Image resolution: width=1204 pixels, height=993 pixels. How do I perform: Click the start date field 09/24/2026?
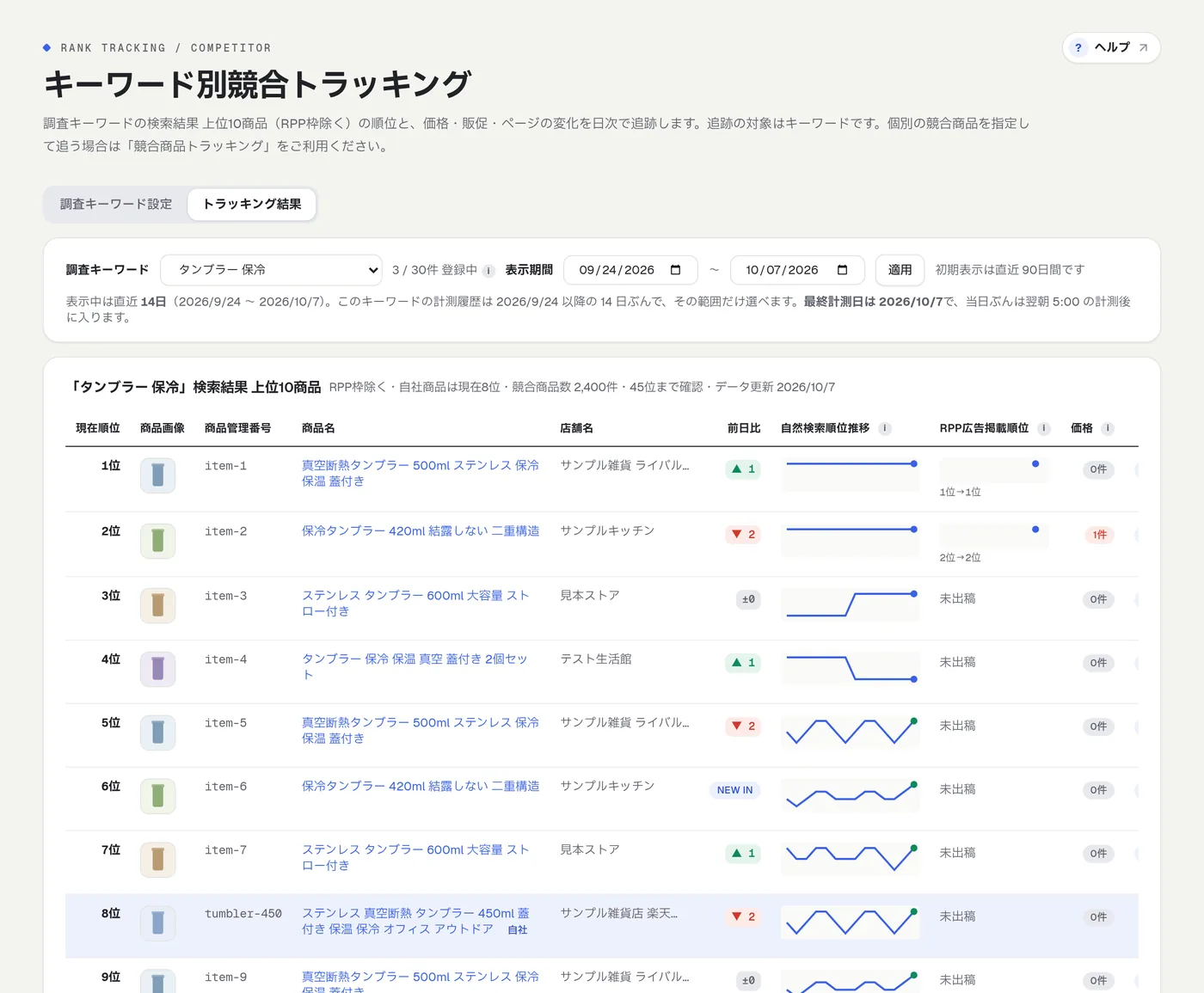point(630,270)
